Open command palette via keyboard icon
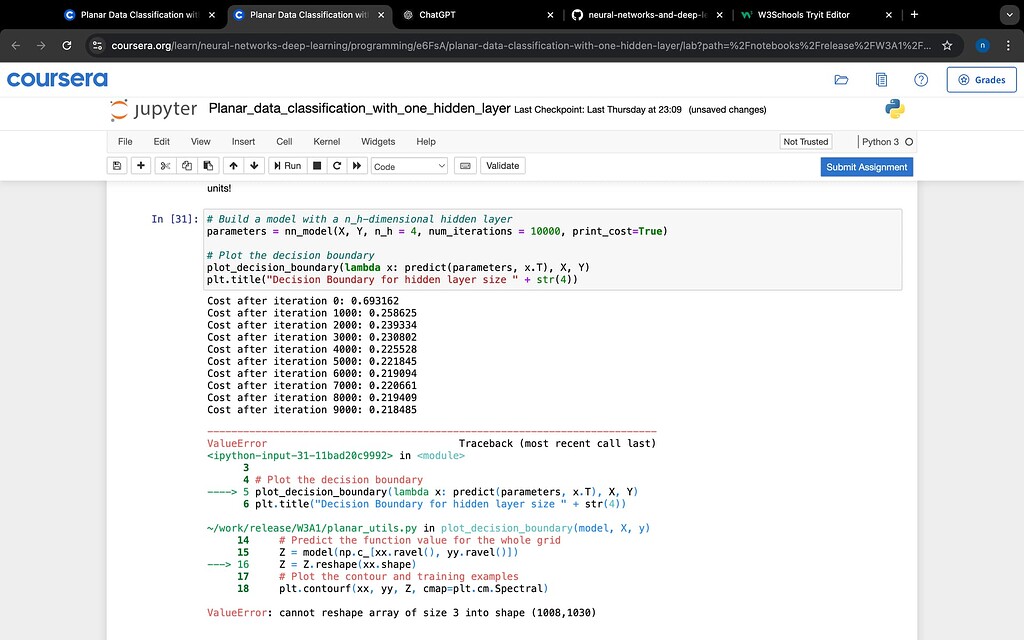 (464, 165)
